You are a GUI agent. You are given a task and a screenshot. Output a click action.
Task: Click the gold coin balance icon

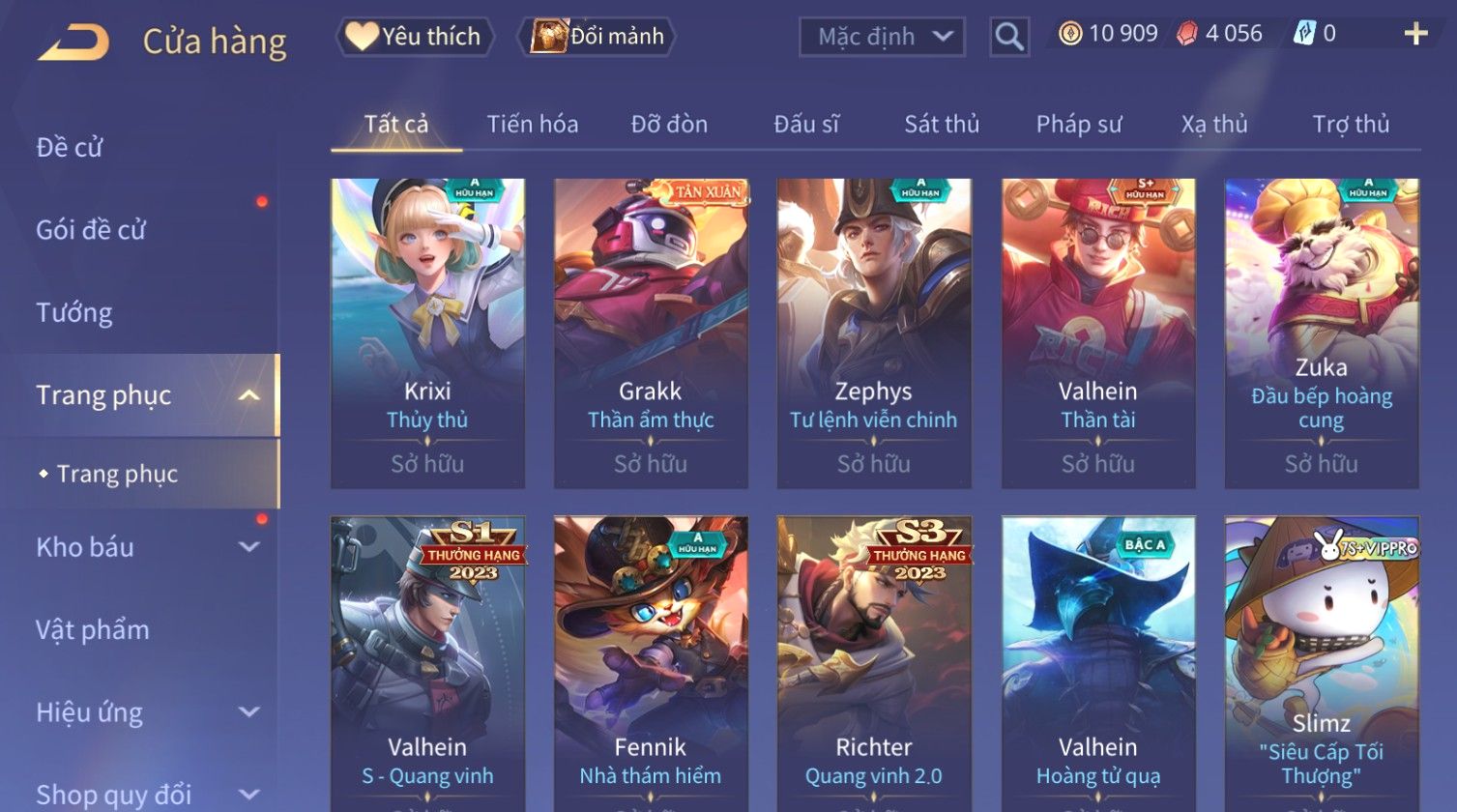pos(1069,34)
